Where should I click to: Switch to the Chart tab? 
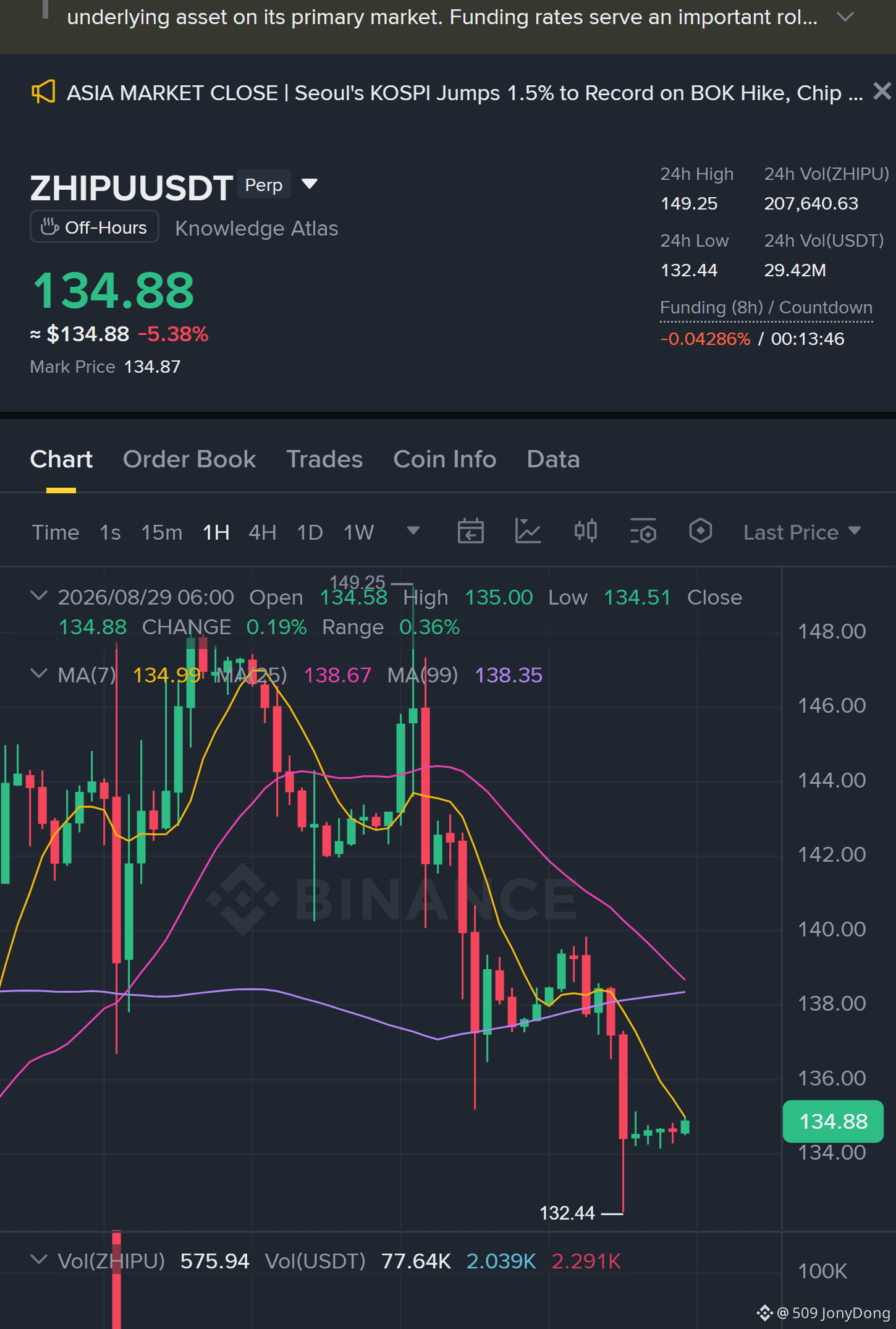click(61, 459)
